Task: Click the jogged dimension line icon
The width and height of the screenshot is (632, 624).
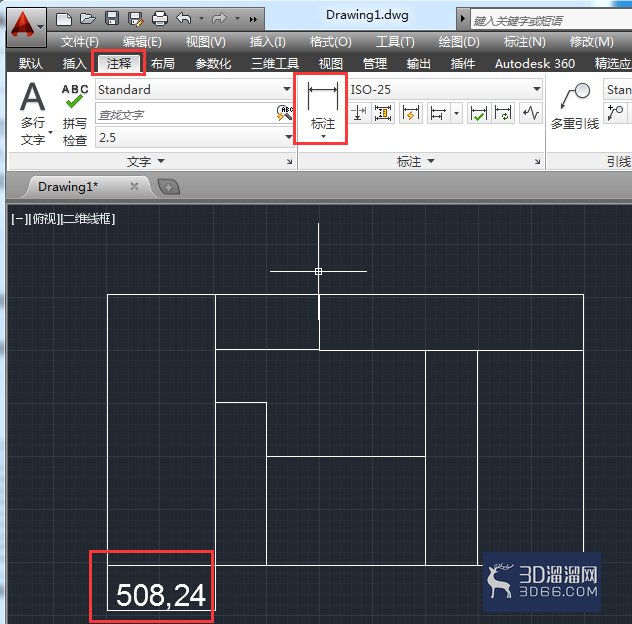Action: tap(531, 113)
